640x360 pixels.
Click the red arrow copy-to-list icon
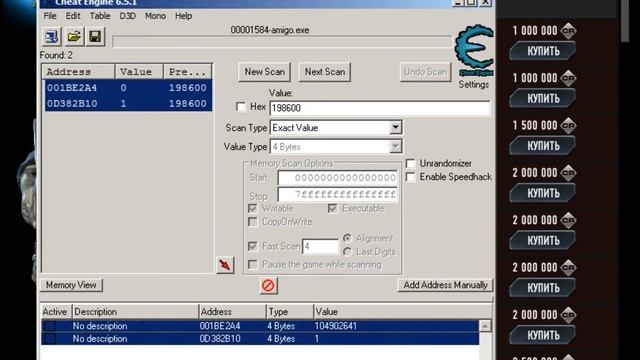[x=225, y=264]
